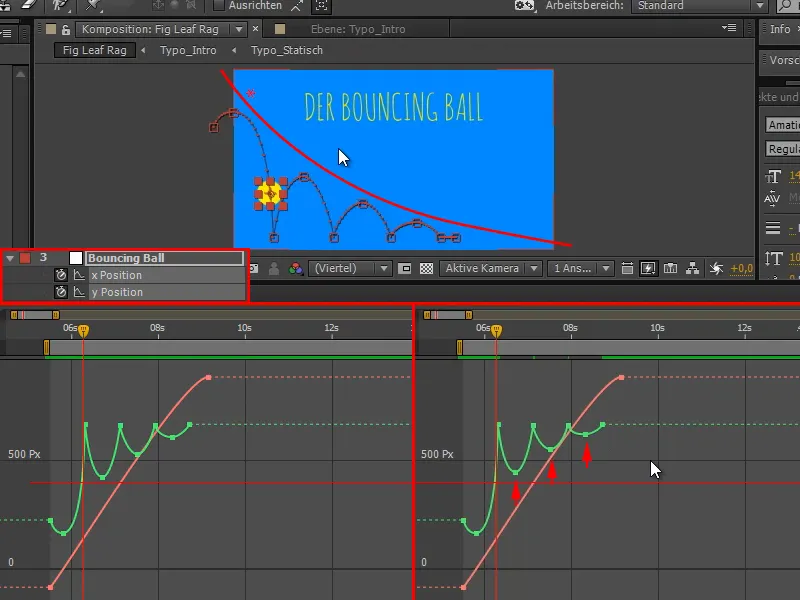Toggle motion blur for the composition
This screenshot has width=800, height=600.
717,268
